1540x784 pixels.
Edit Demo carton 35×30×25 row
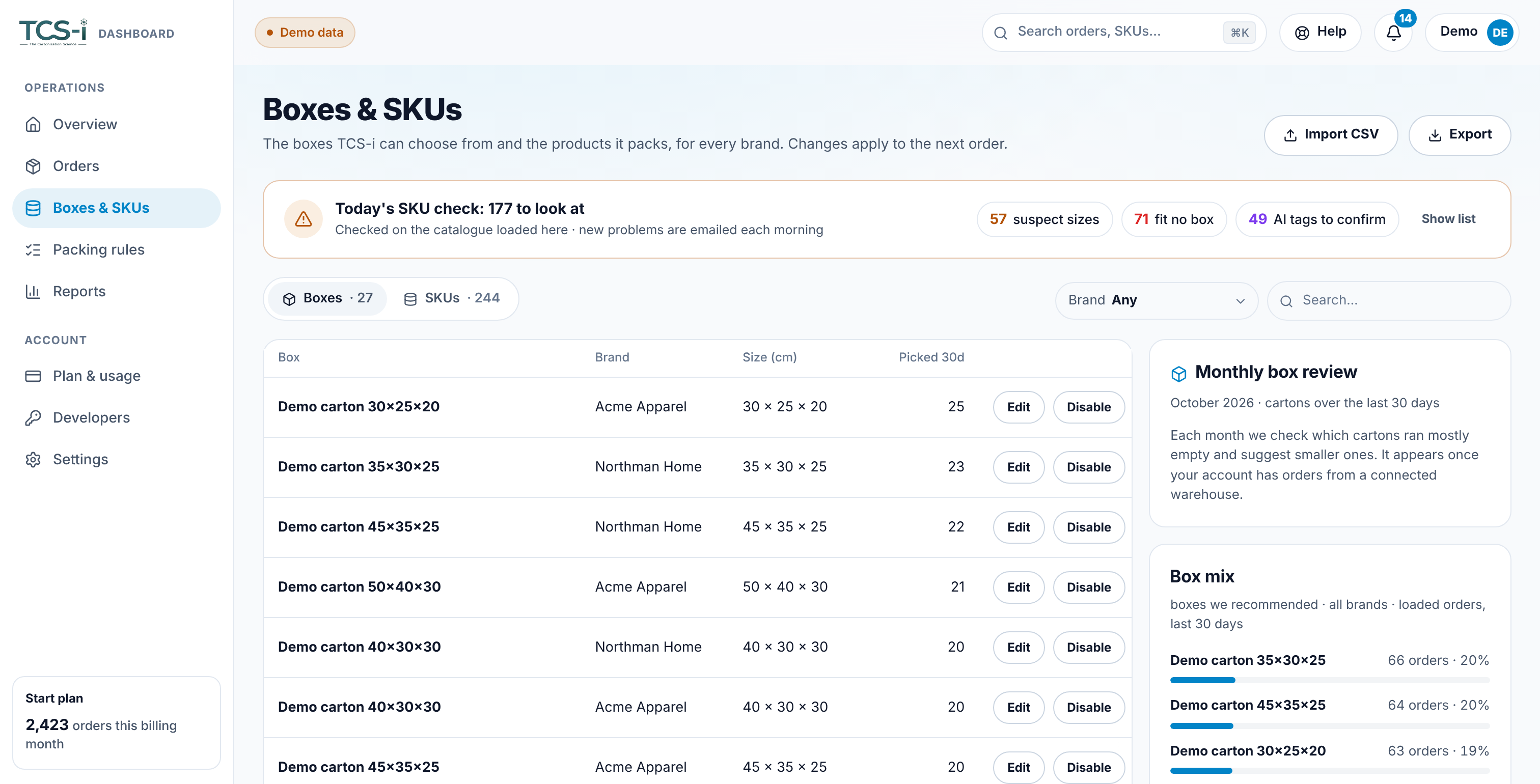[1018, 467]
